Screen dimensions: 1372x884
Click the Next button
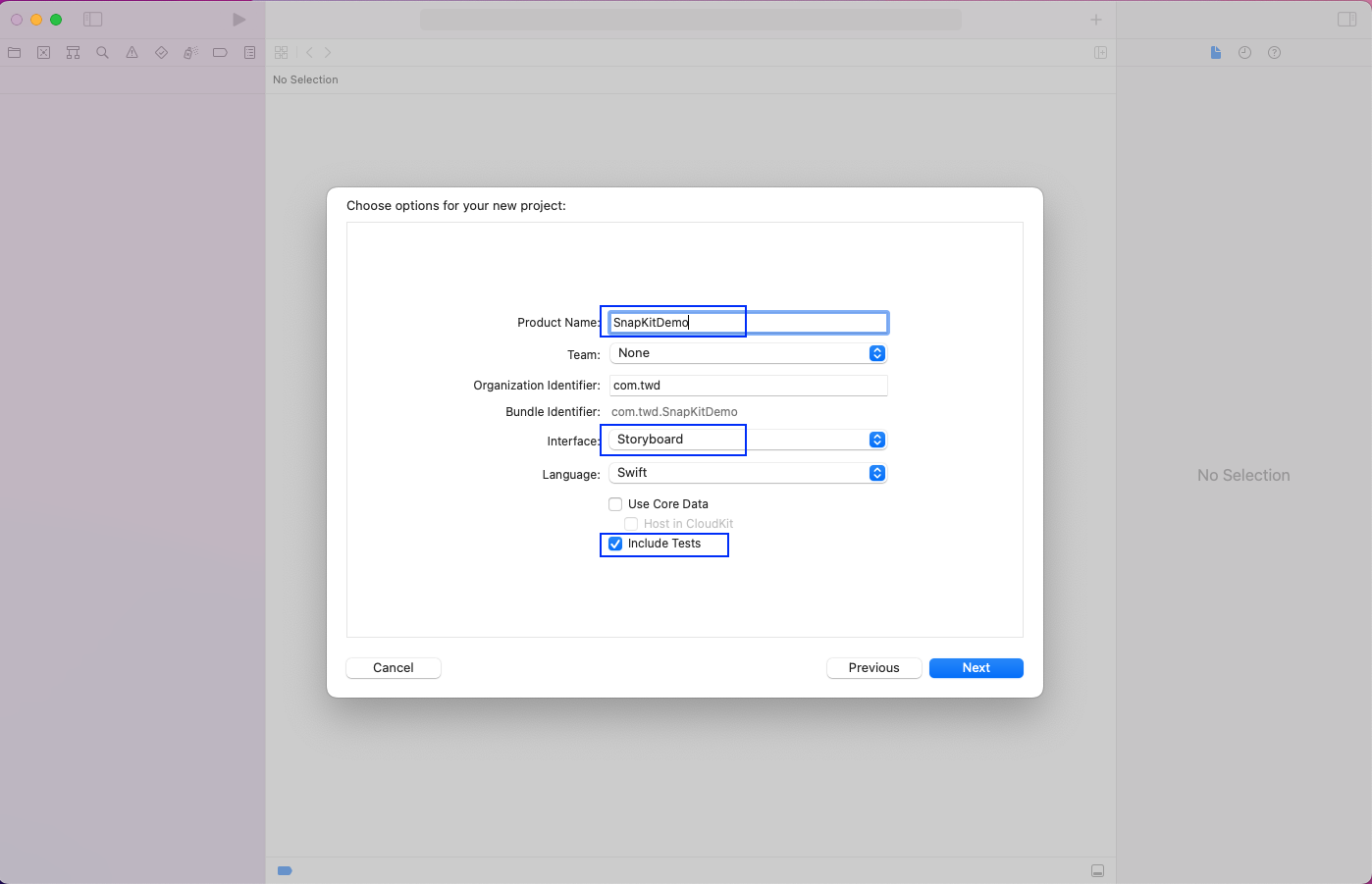pyautogui.click(x=976, y=668)
